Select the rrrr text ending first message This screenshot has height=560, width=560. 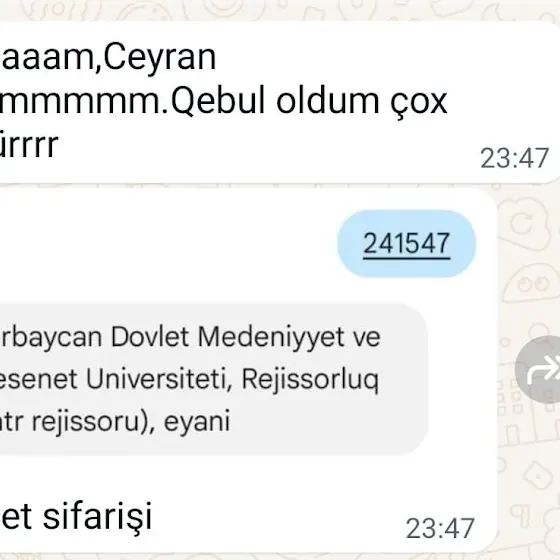[29, 145]
